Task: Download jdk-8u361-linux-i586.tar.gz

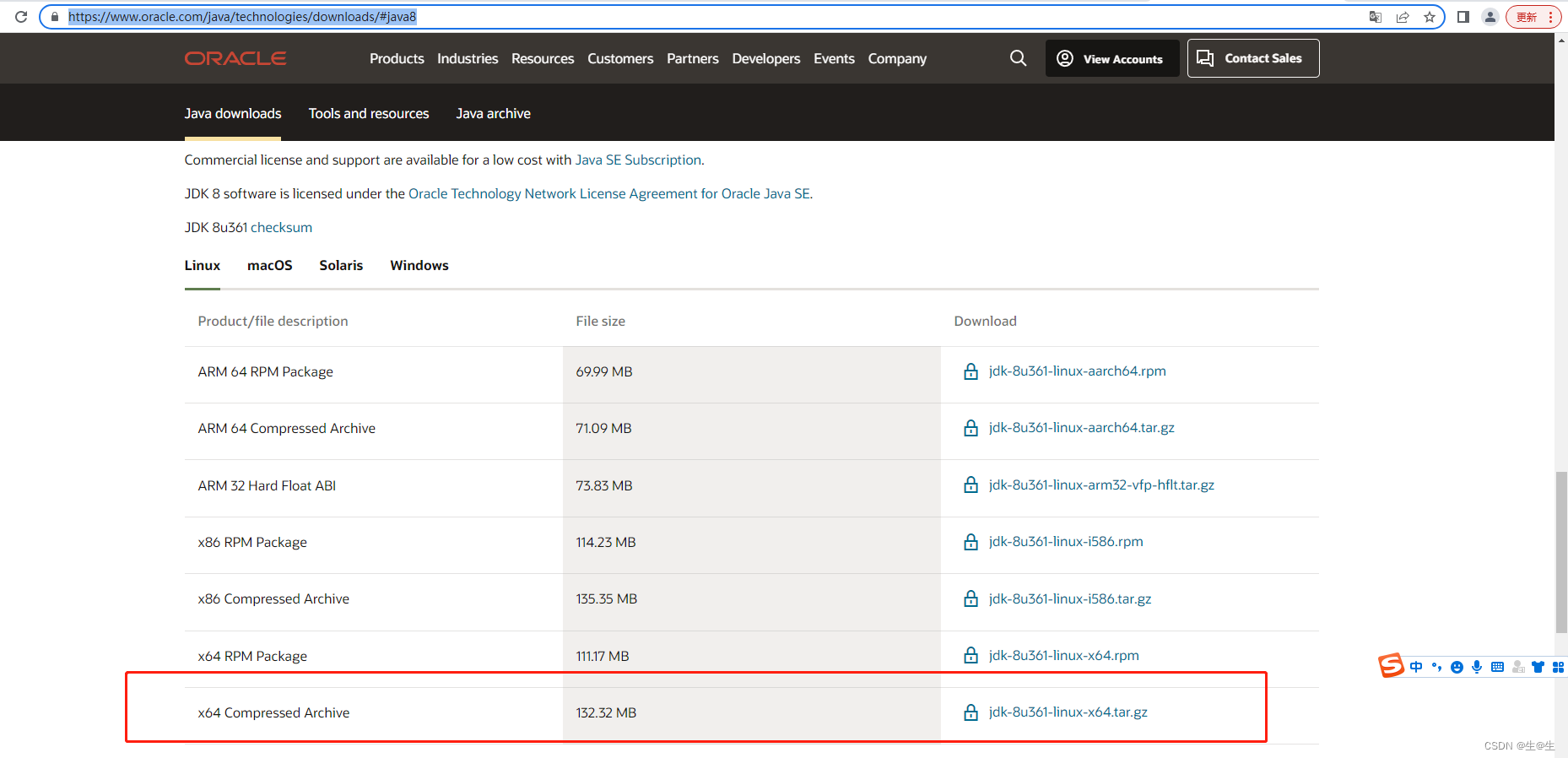Action: pos(1070,598)
